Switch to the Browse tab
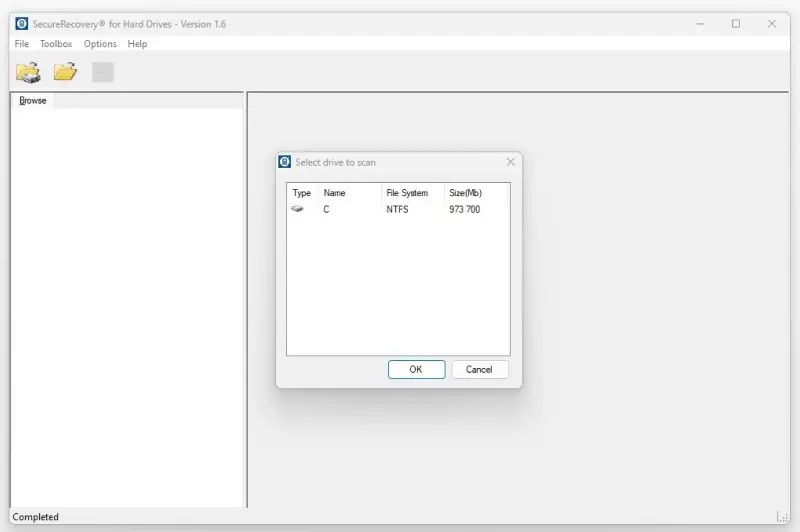This screenshot has height=532, width=800. coord(33,100)
